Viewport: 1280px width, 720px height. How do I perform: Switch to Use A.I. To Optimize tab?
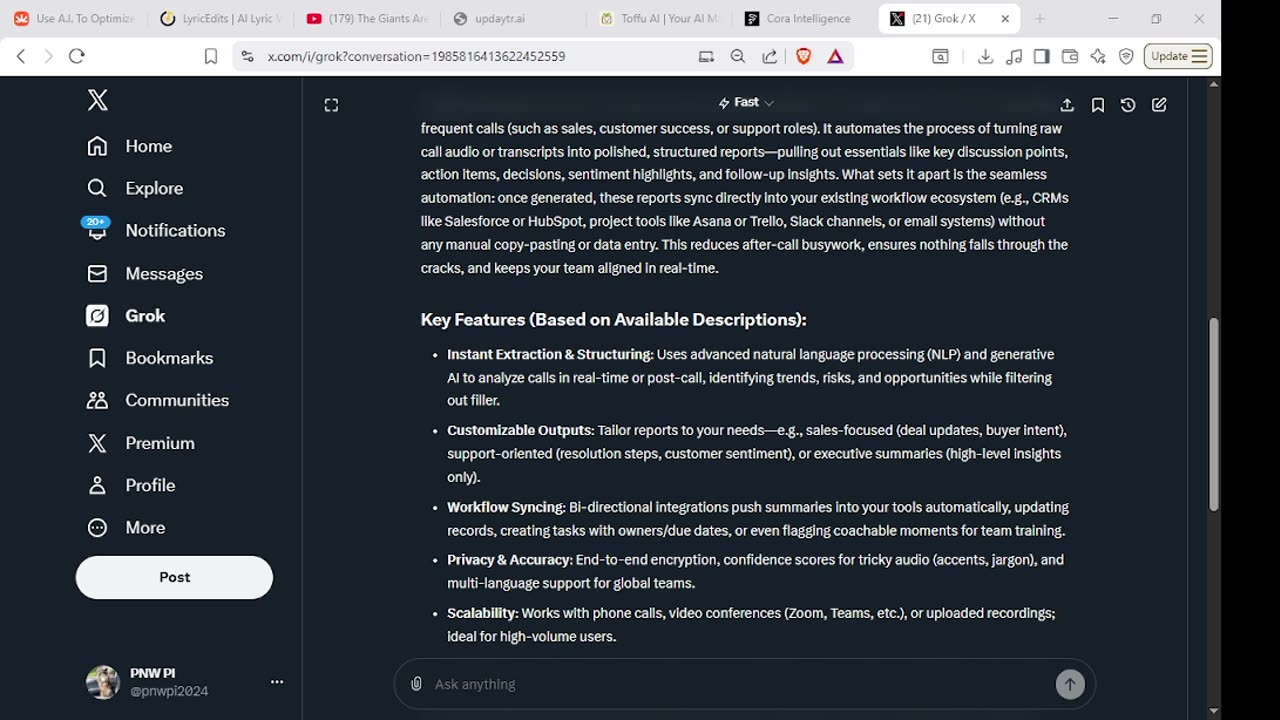coord(75,19)
